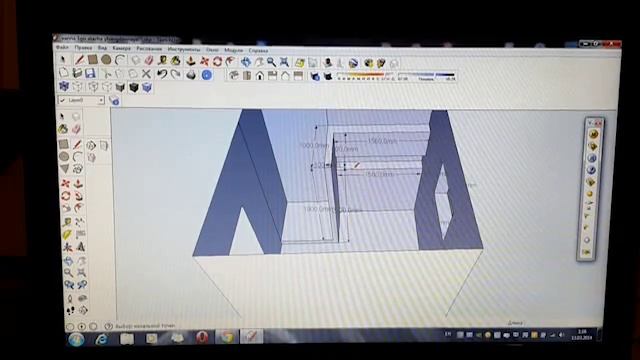Select the Zoom tool in left toolbar
Image resolution: width=640 pixels, height=360 pixels.
tap(69, 272)
